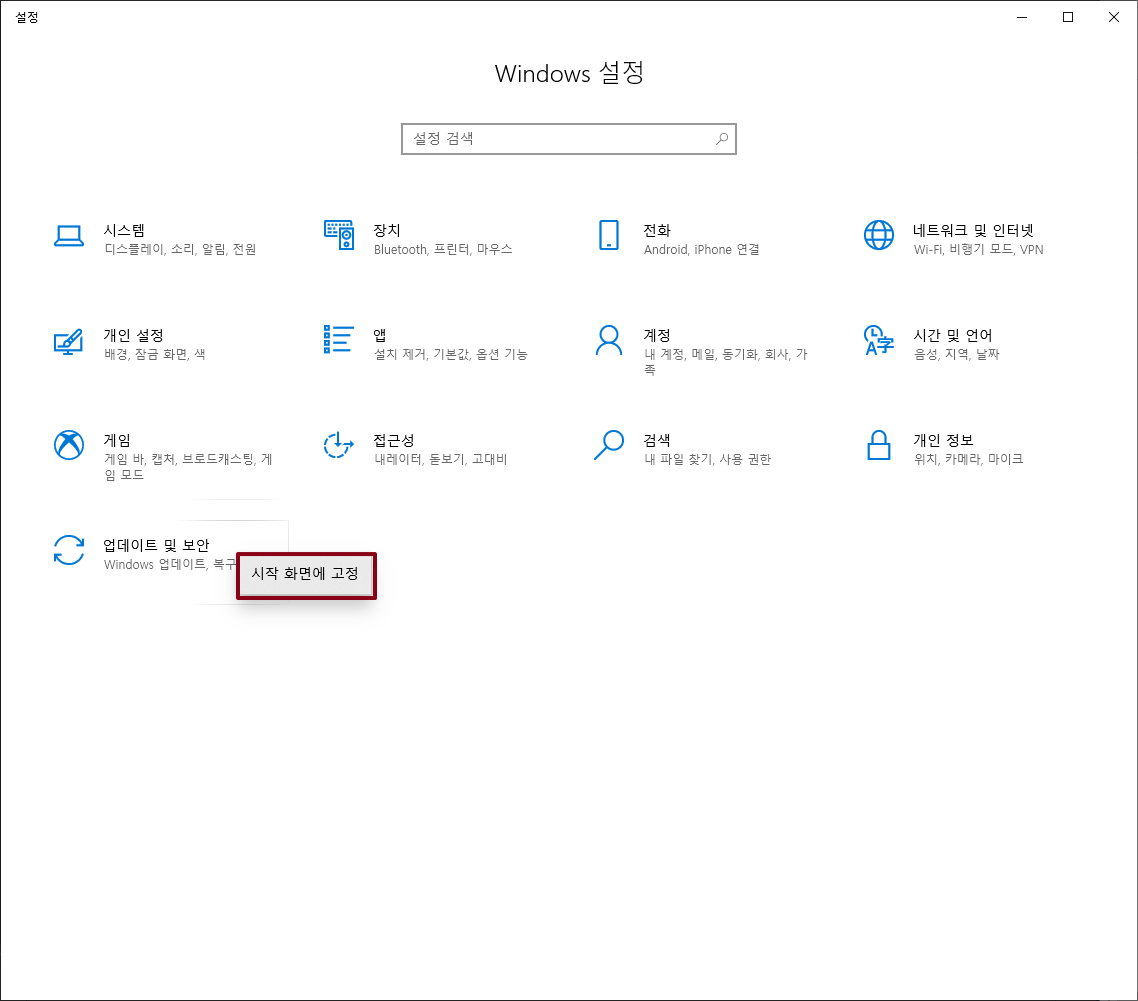This screenshot has height=1001, width=1138.
Task: Click the text Bluetooth, 프린터, 마우스
Action: click(x=443, y=250)
